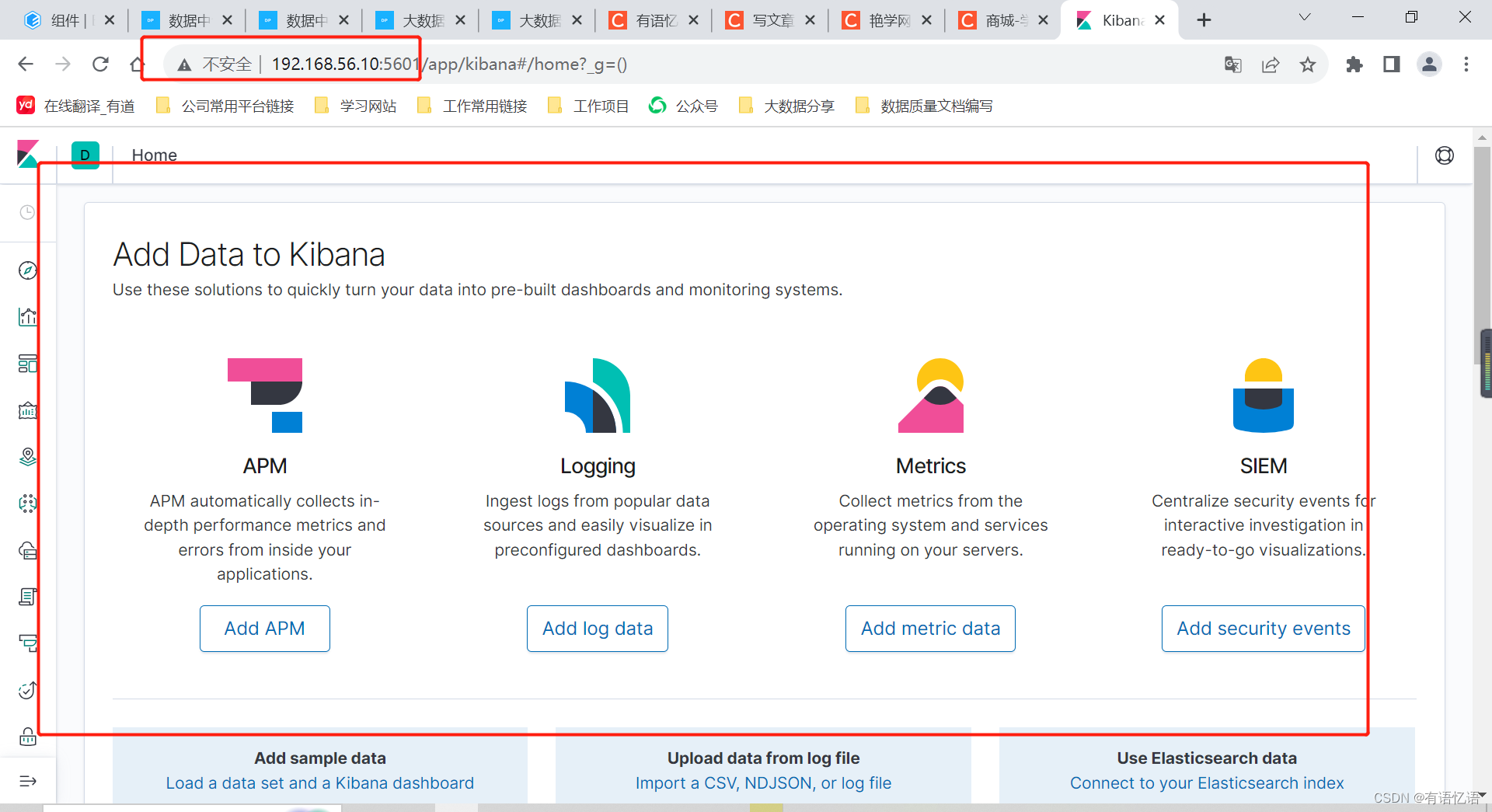Click the translate page icon
1492x812 pixels.
[1233, 64]
